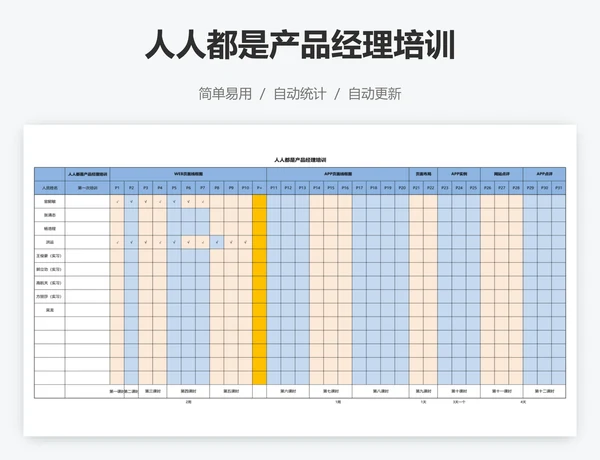This screenshot has width=600, height=460.
Task: Select column header P8
Action: pyautogui.click(x=217, y=188)
